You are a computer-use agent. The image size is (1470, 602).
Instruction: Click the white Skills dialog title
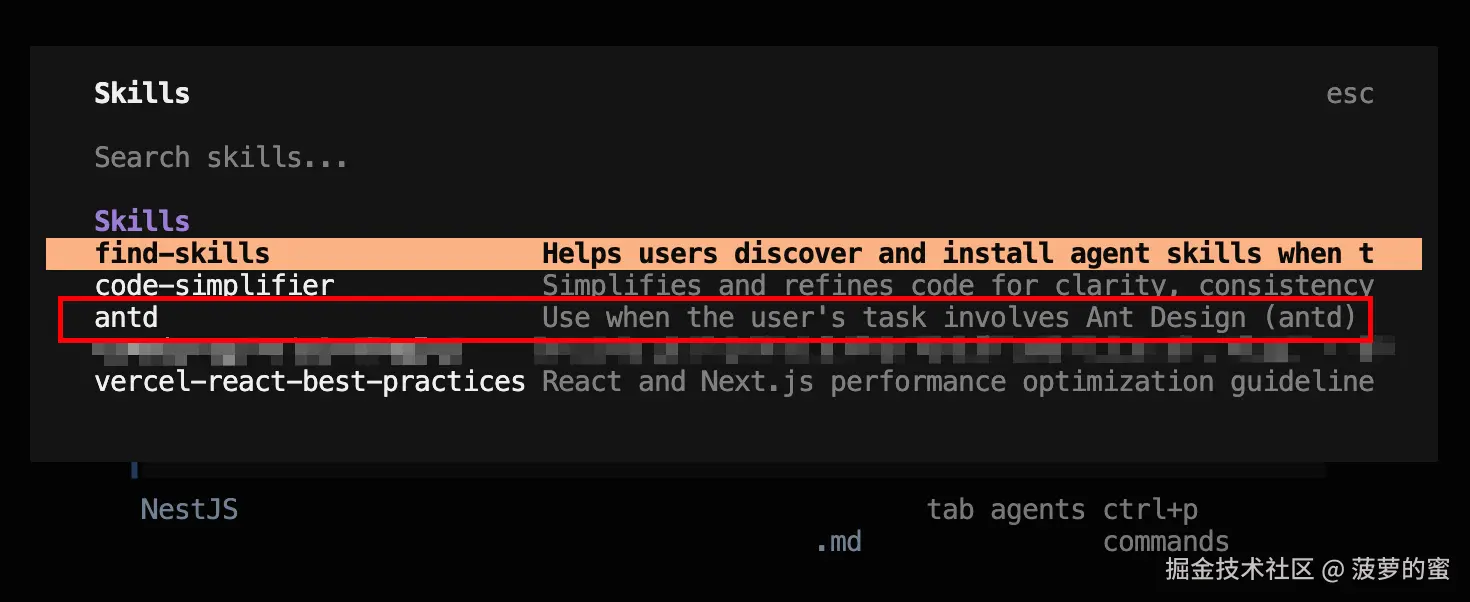tap(142, 94)
